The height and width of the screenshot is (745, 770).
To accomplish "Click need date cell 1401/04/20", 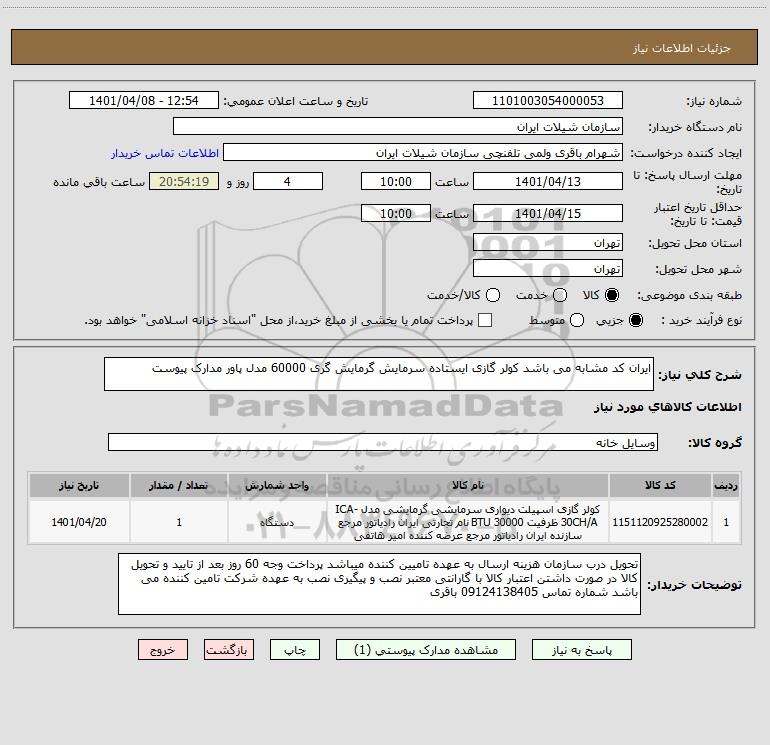I will [x=79, y=522].
